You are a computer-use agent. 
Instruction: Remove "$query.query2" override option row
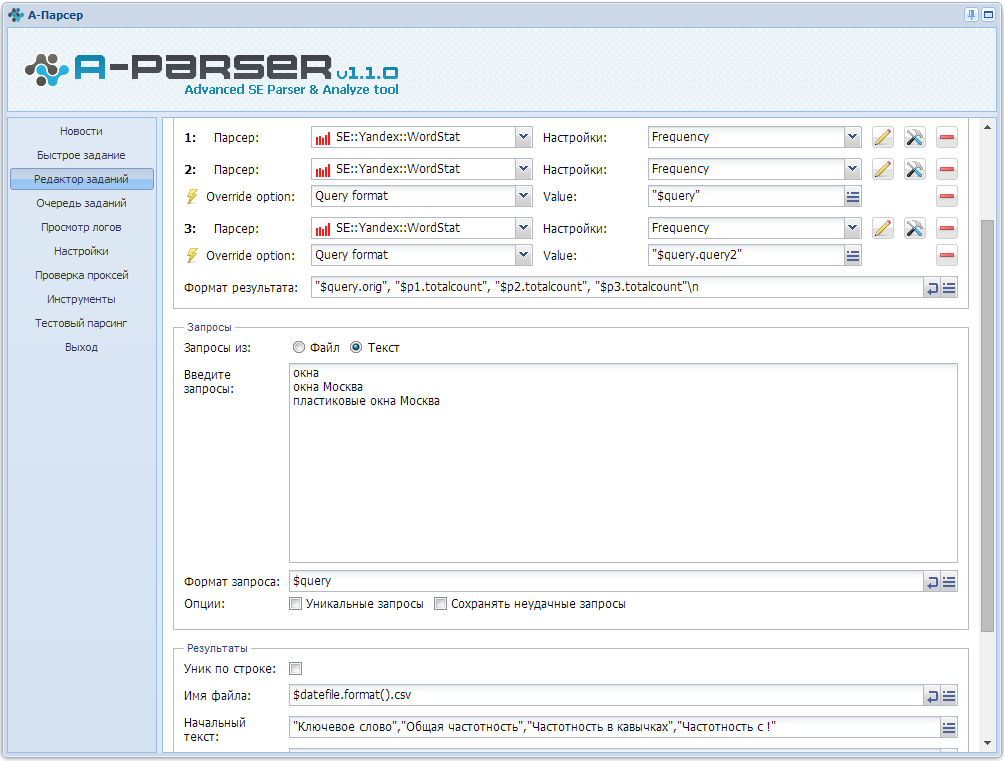(946, 255)
